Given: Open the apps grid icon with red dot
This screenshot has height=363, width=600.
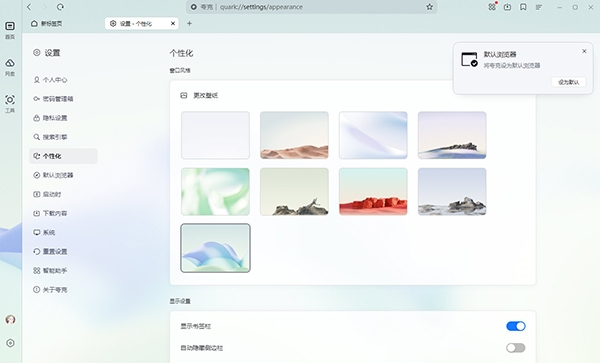Looking at the screenshot, I should pos(492,7).
